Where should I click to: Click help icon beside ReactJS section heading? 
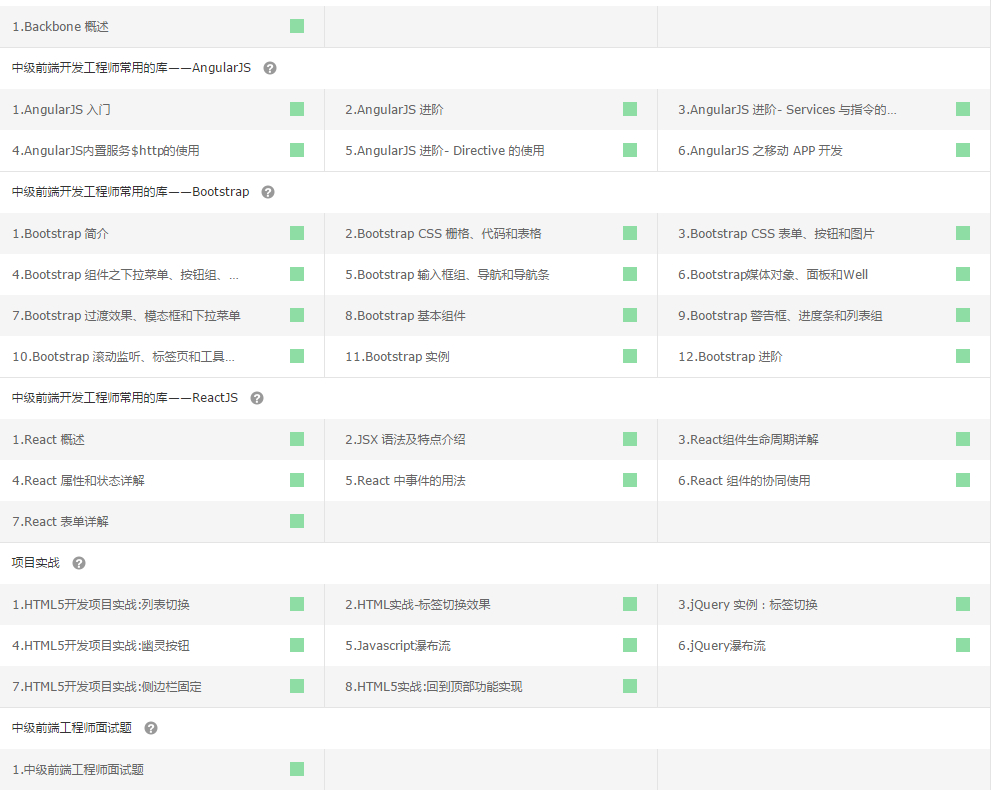click(257, 398)
